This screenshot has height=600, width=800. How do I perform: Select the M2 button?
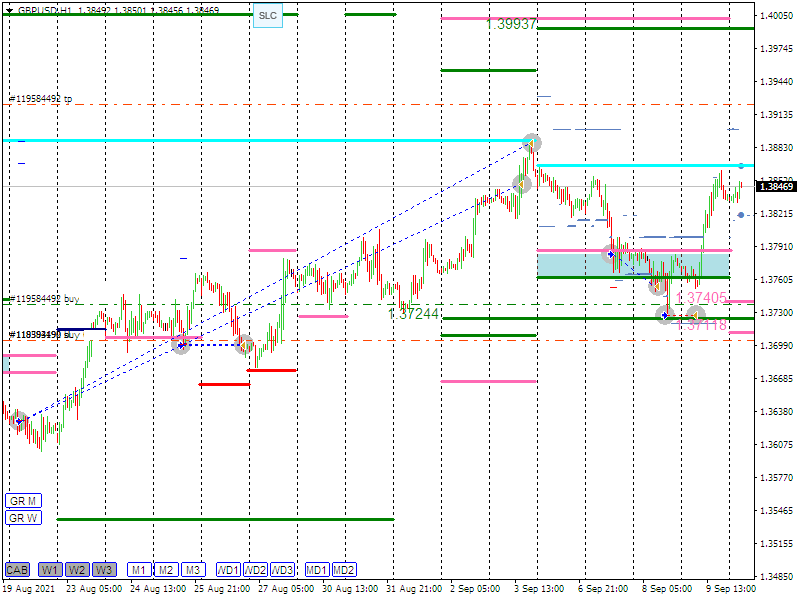point(165,570)
